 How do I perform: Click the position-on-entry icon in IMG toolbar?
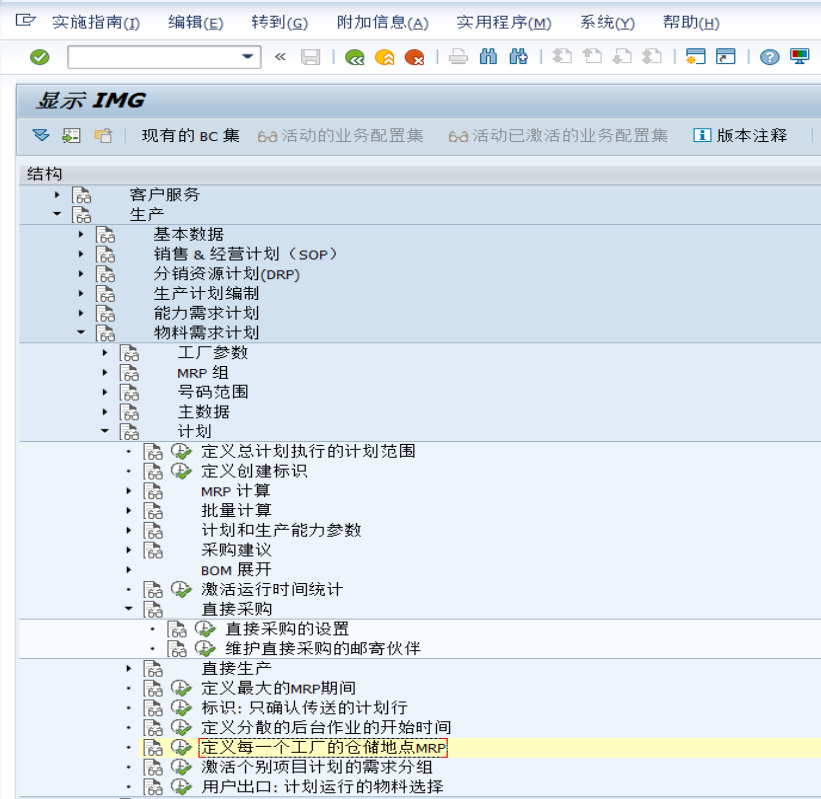[x=71, y=136]
